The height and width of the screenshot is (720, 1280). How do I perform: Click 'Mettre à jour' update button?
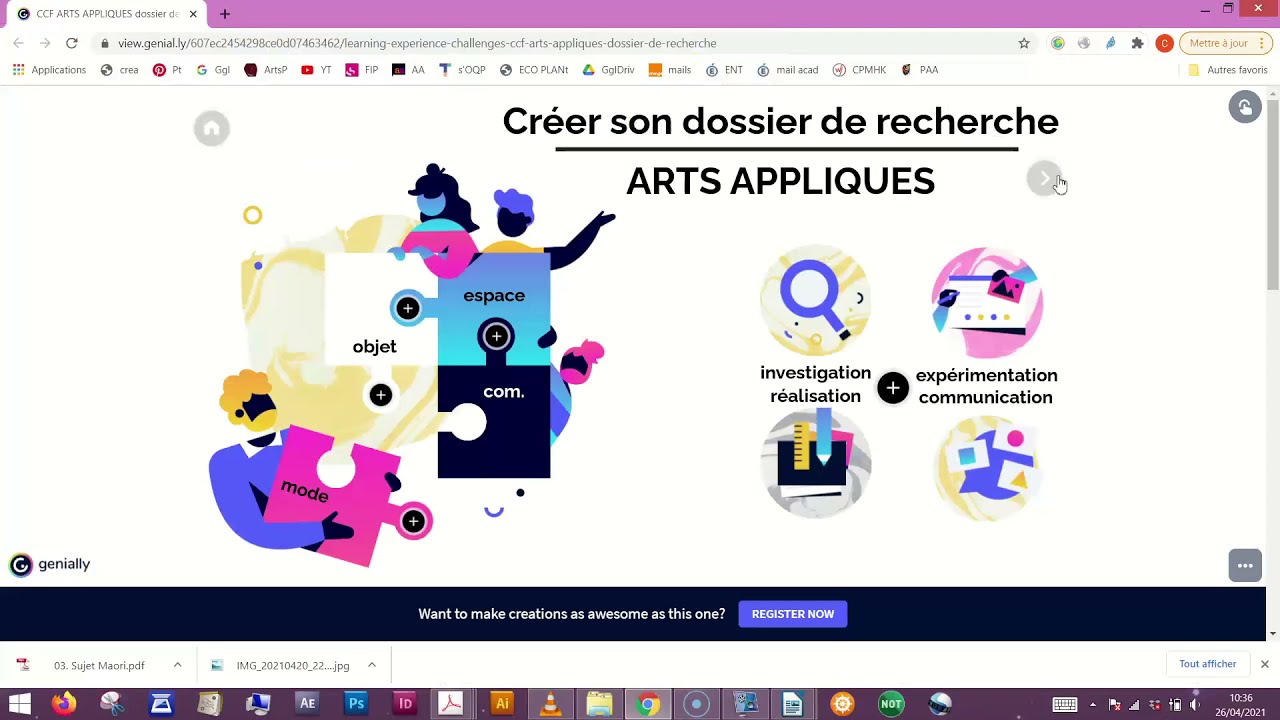click(1218, 43)
